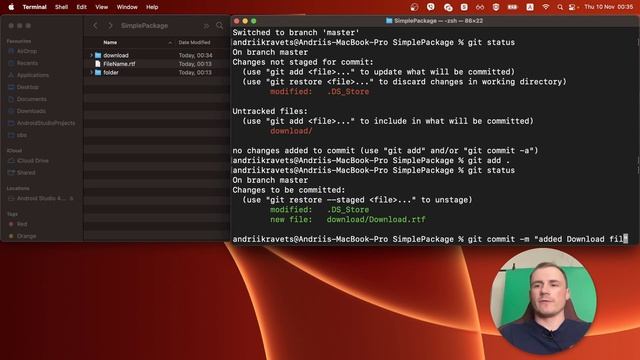Screen dimensions: 640x360
Task: Click the date and time display
Action: point(609,7)
